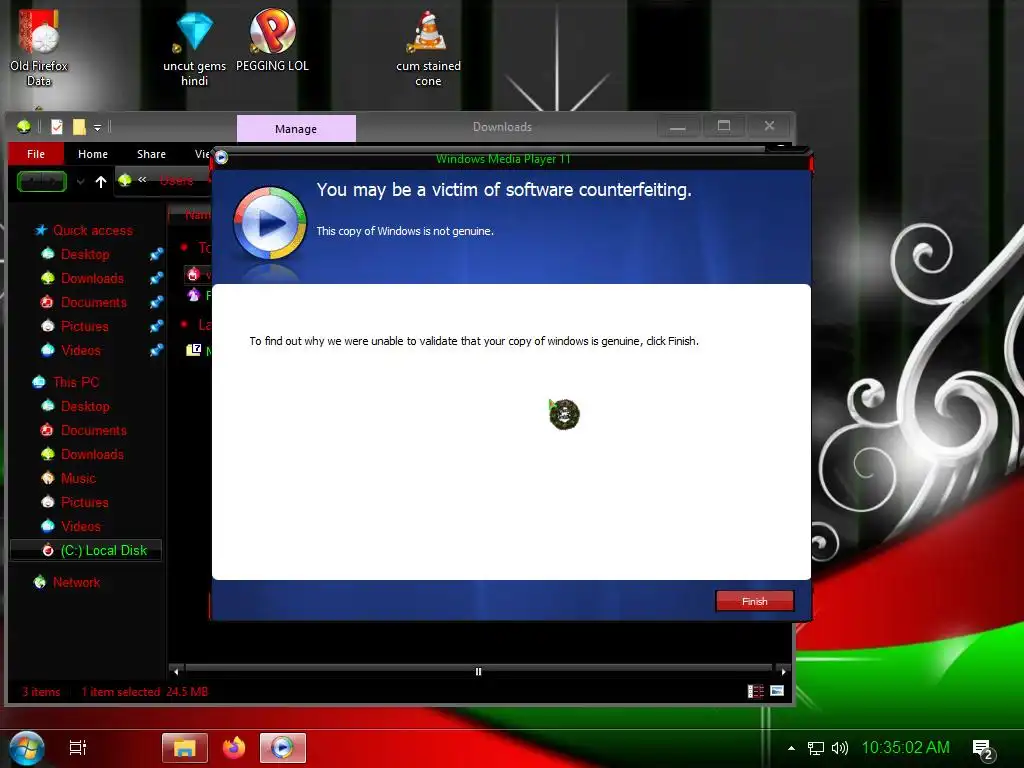Click the Network icon in sidebar

40,582
